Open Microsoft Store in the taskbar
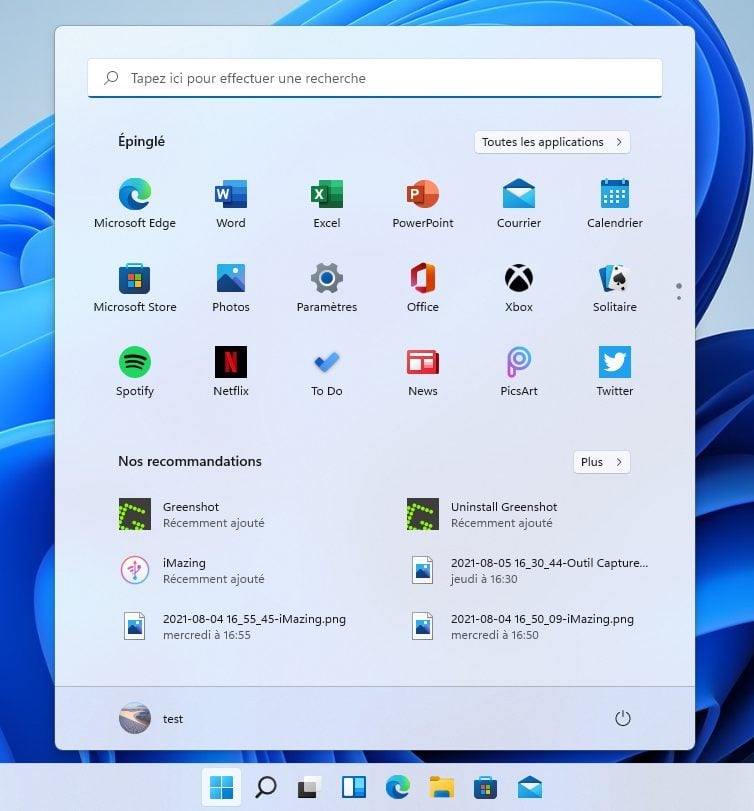Screen dimensions: 754x811 (x=486, y=787)
